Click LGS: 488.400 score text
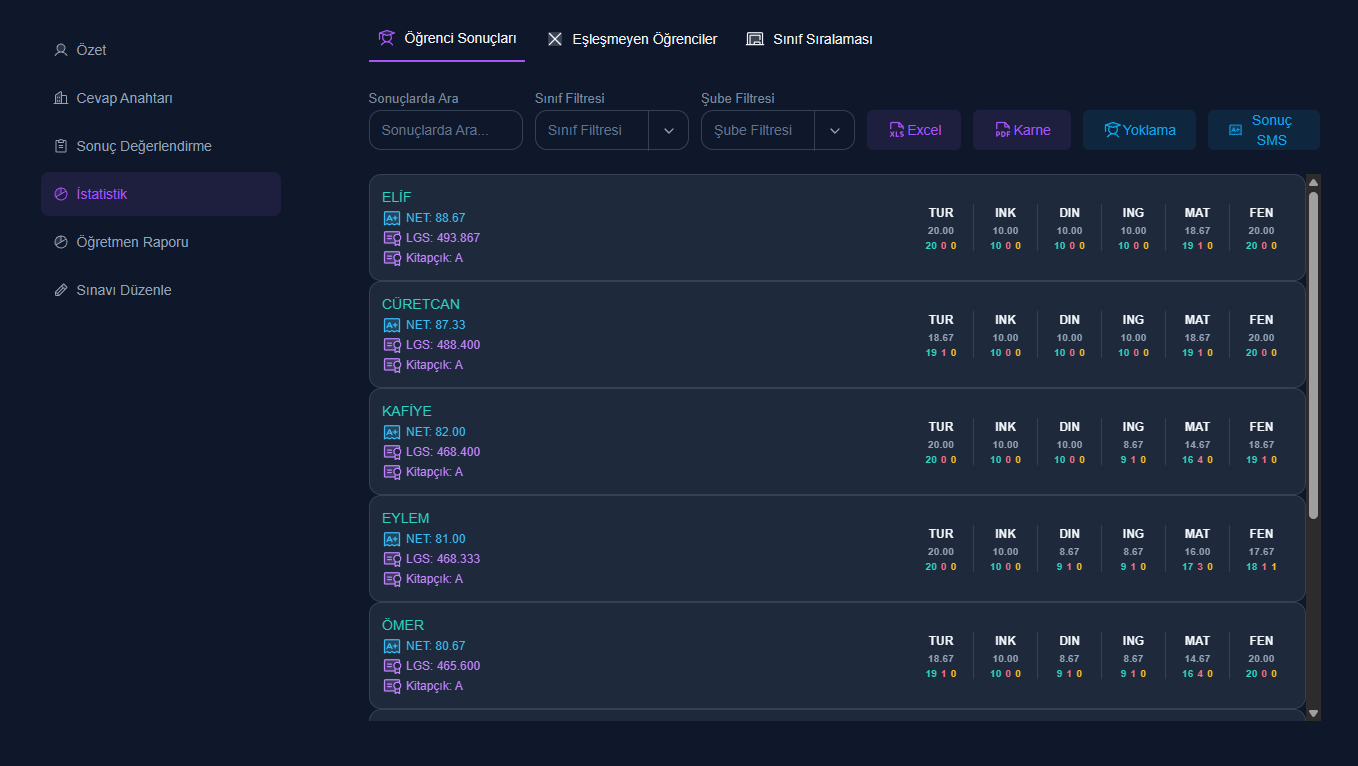Viewport: 1358px width, 766px height. [x=443, y=345]
